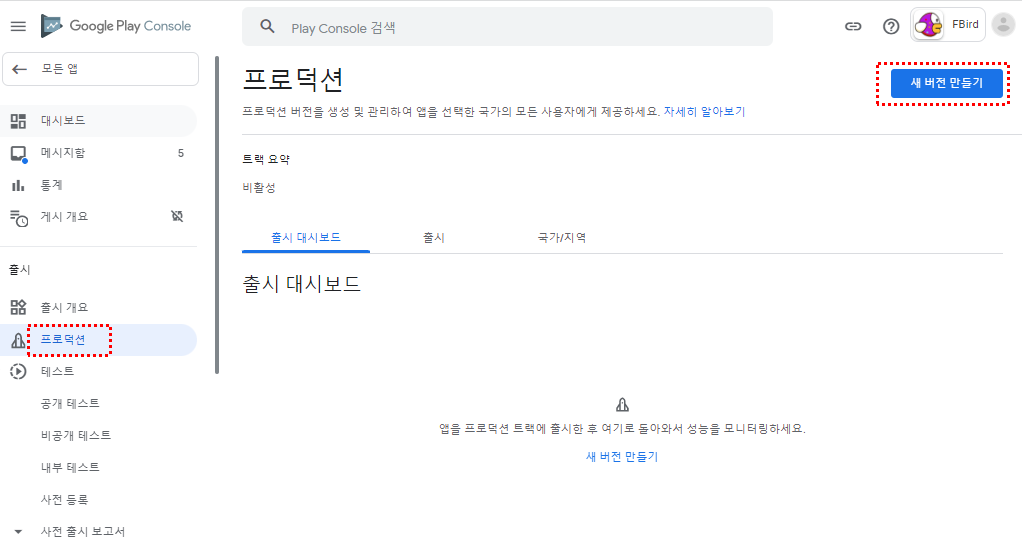Viewport: 1022px width, 546px height.
Task: Switch to the 국가/지역 tab
Action: point(562,238)
